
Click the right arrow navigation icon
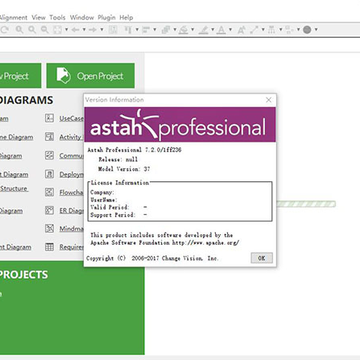pos(92,30)
